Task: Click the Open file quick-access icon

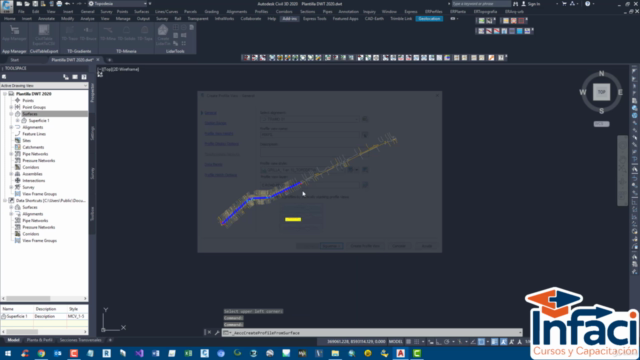Action: pyautogui.click(x=27, y=4)
